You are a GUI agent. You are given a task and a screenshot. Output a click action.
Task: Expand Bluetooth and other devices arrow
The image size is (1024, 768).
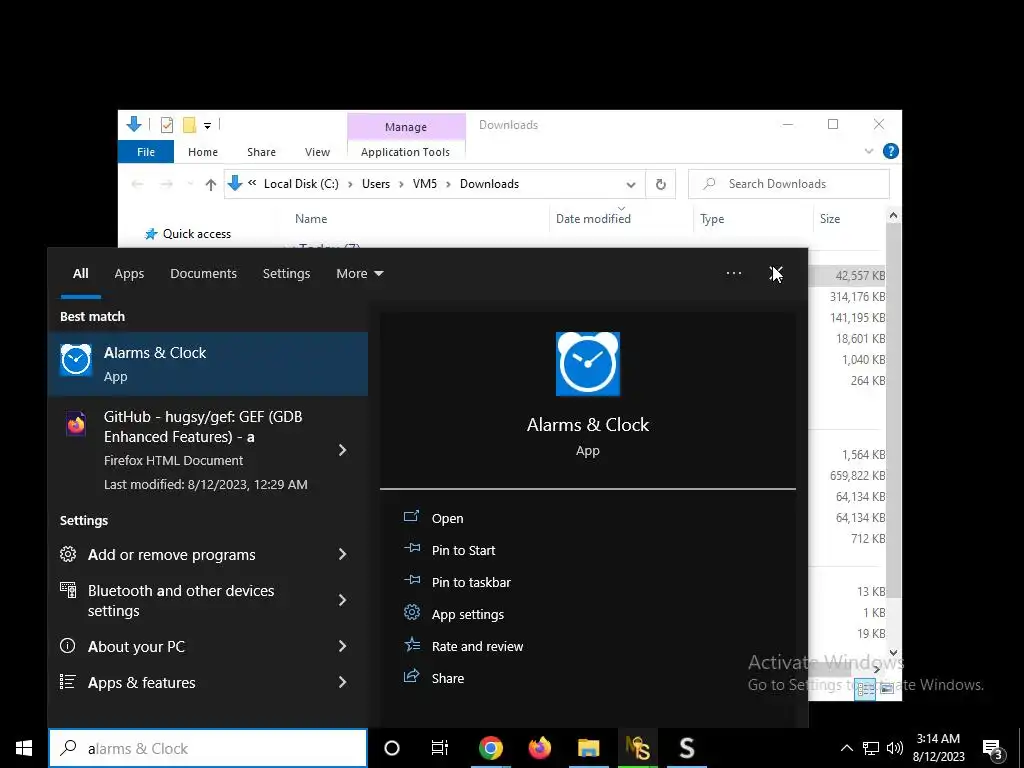pos(343,600)
